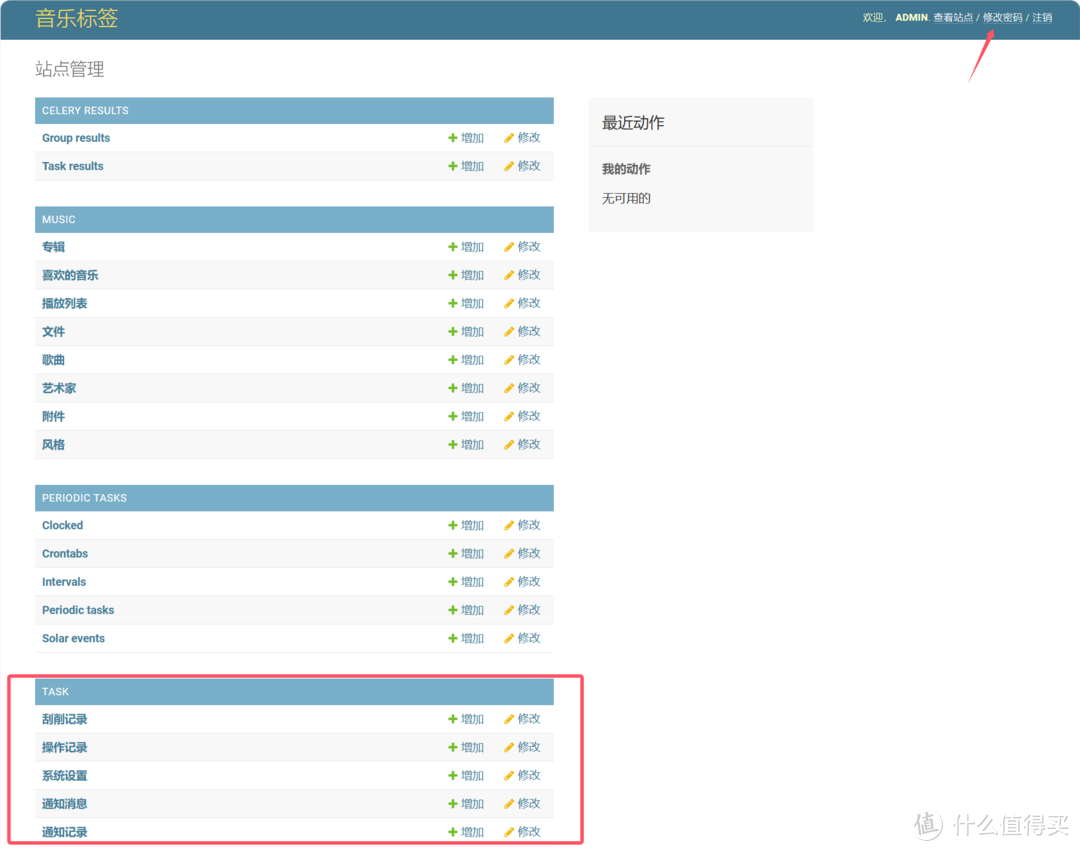Open the Solar events model
The height and width of the screenshot is (851, 1080).
(x=73, y=638)
